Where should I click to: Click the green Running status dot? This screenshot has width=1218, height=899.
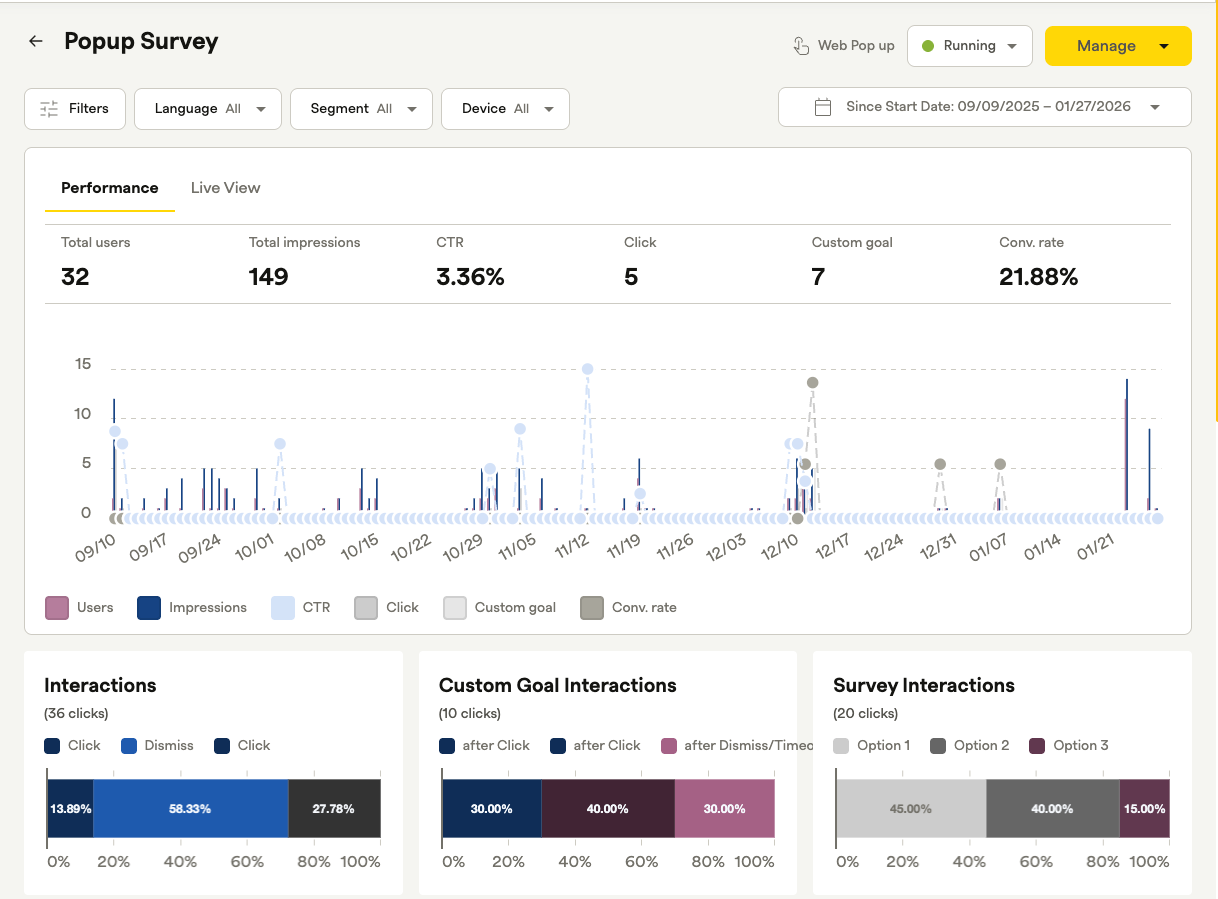pyautogui.click(x=927, y=46)
